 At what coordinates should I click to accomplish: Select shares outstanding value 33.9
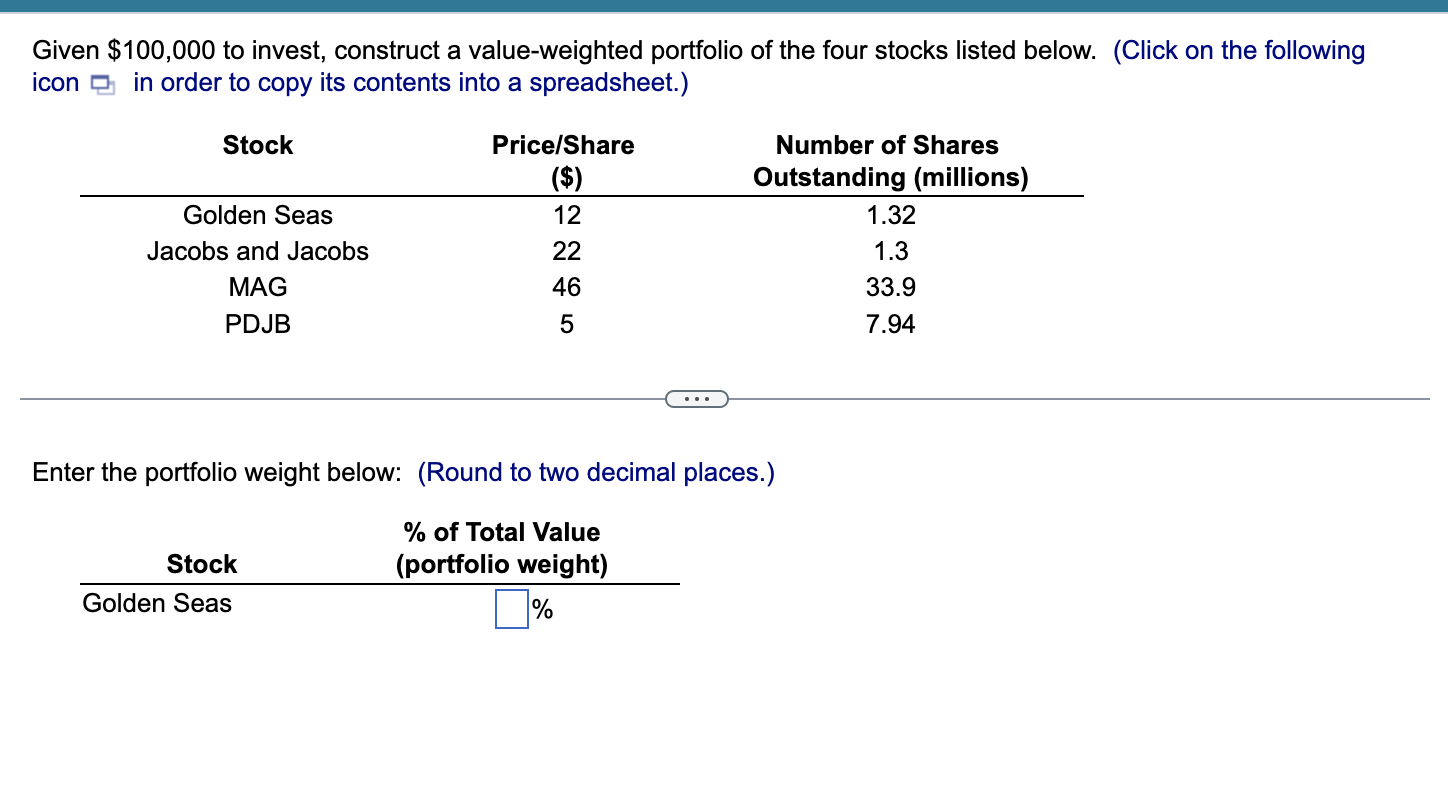tap(890, 288)
